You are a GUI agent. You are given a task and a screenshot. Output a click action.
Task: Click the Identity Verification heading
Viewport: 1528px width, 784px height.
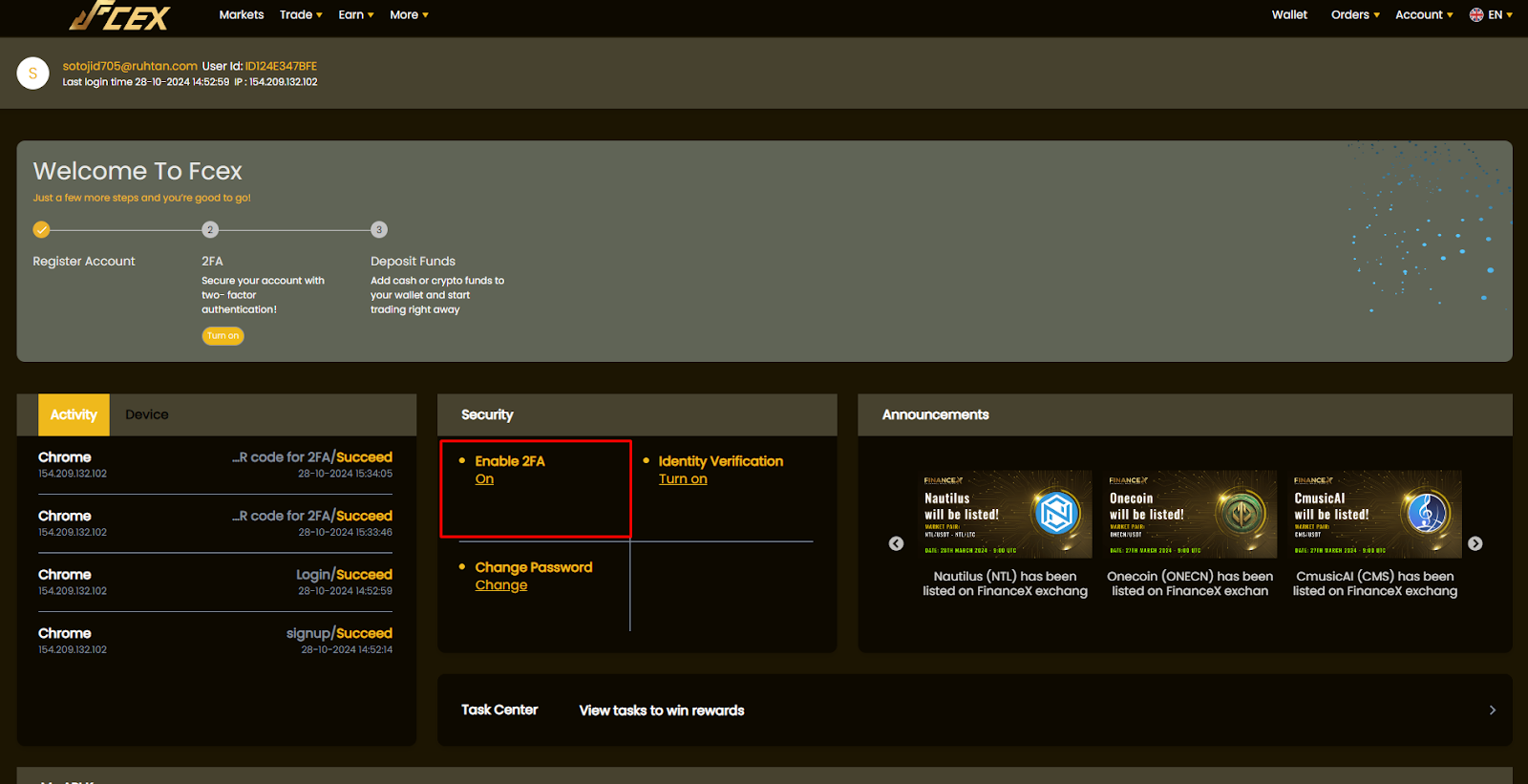point(721,461)
